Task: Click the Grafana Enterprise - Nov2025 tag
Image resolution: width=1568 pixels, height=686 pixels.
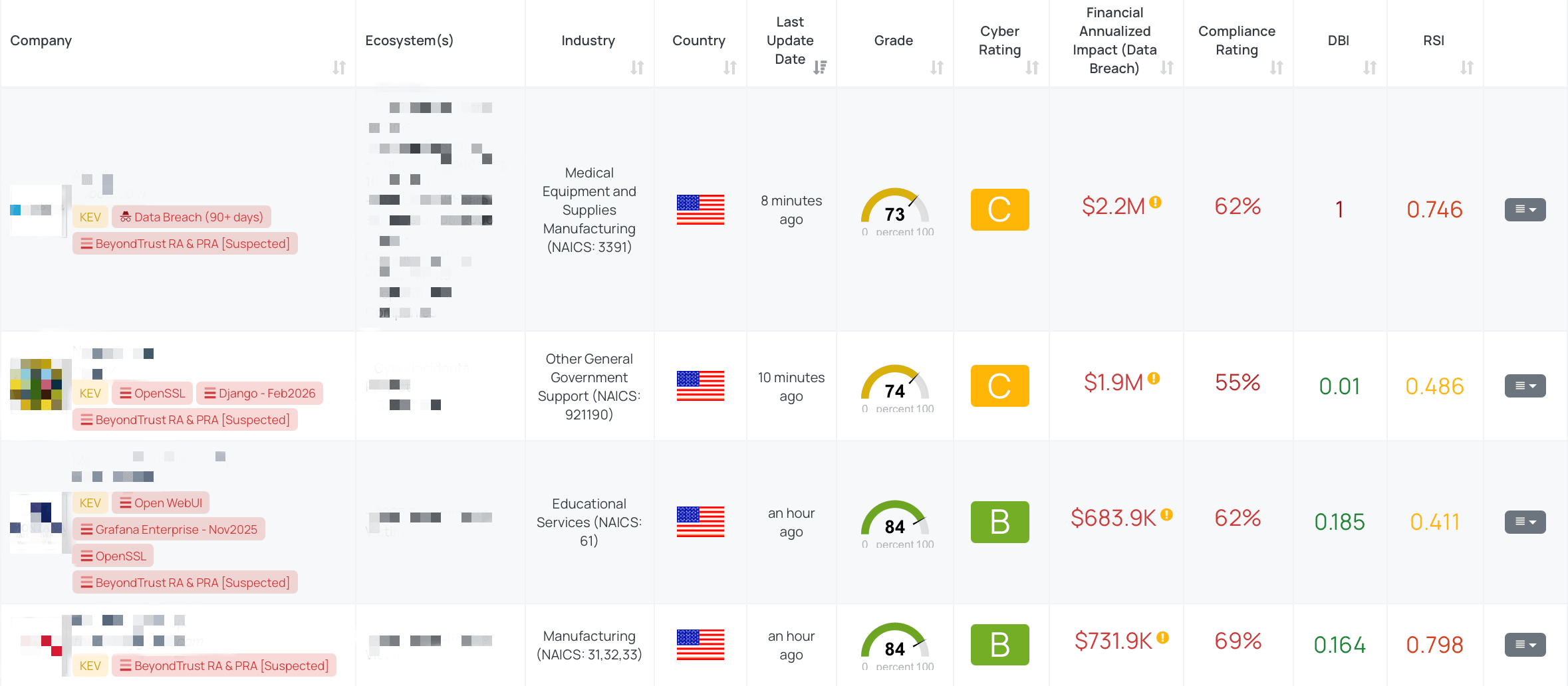Action: pos(168,529)
